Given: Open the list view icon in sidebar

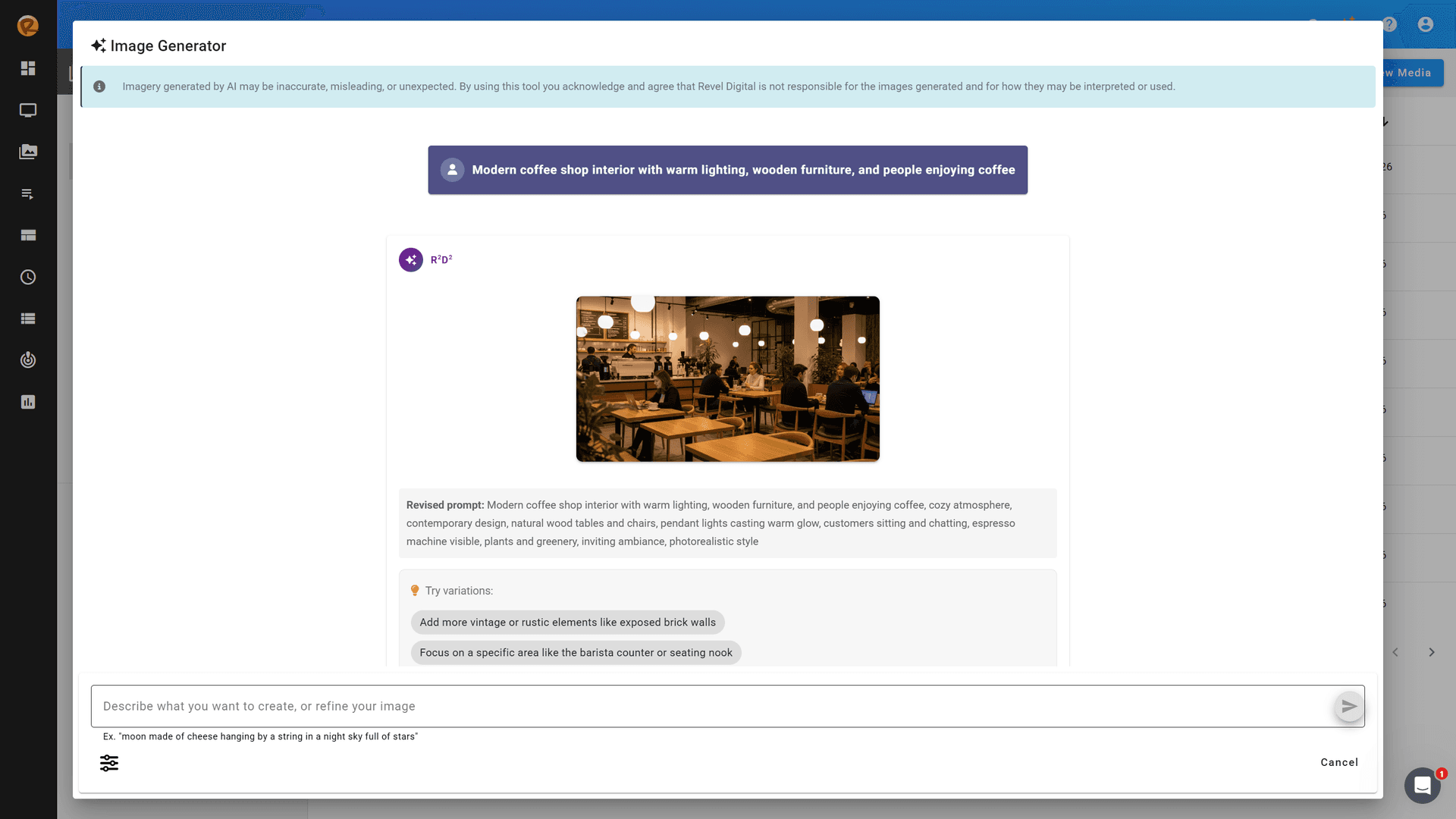Looking at the screenshot, I should pyautogui.click(x=28, y=318).
